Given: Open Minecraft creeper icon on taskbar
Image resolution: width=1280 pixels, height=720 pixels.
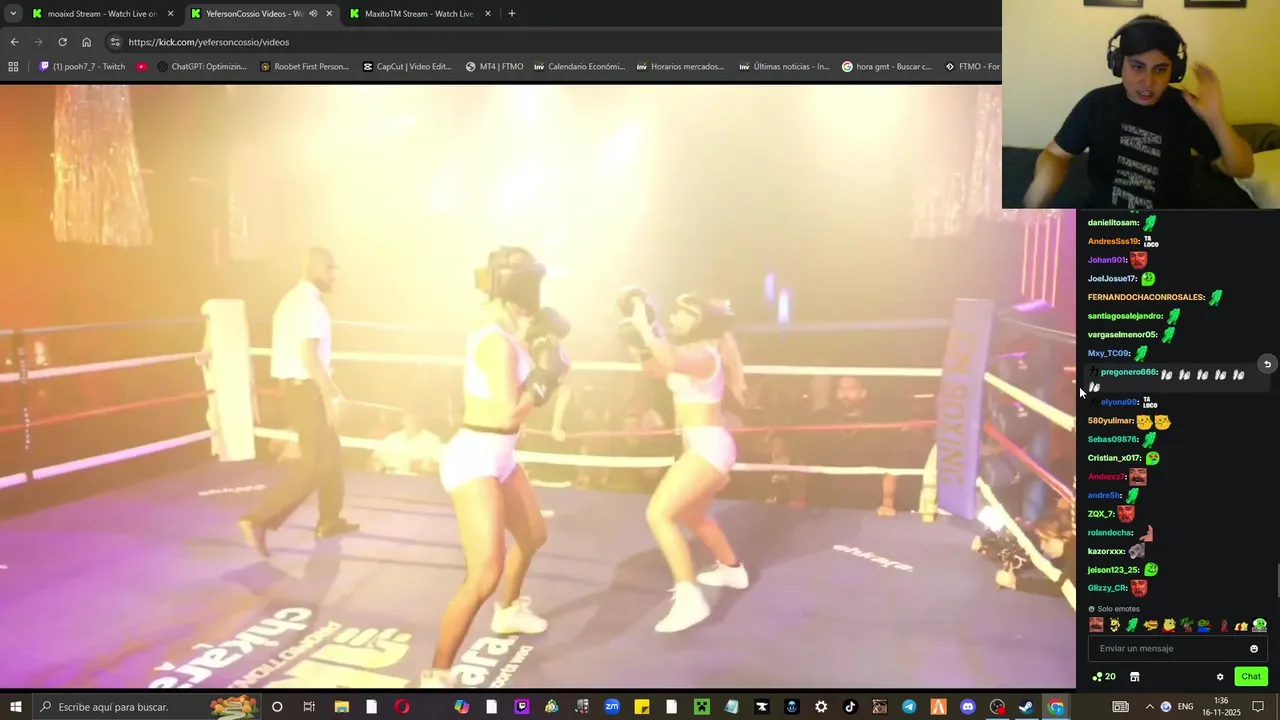Looking at the screenshot, I should coord(702,707).
